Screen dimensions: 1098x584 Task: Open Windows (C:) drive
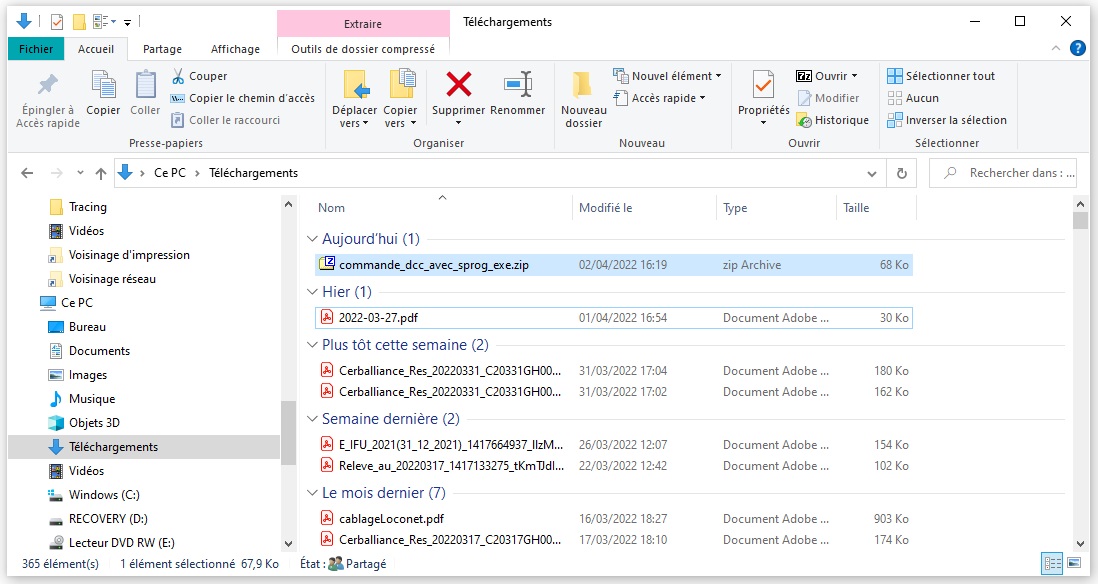[x=94, y=495]
